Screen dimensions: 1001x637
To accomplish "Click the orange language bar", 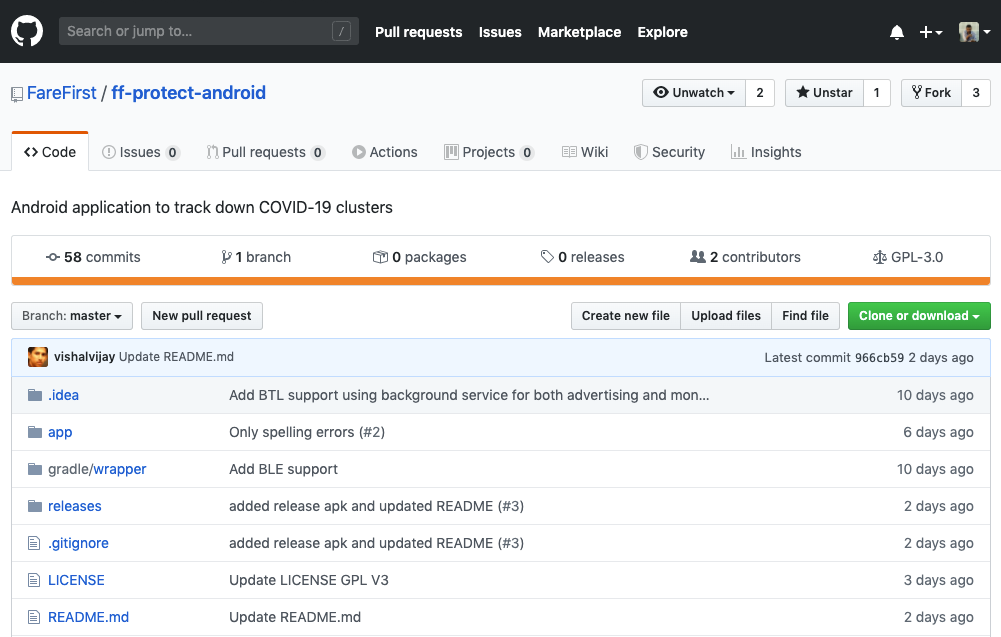I will point(500,281).
